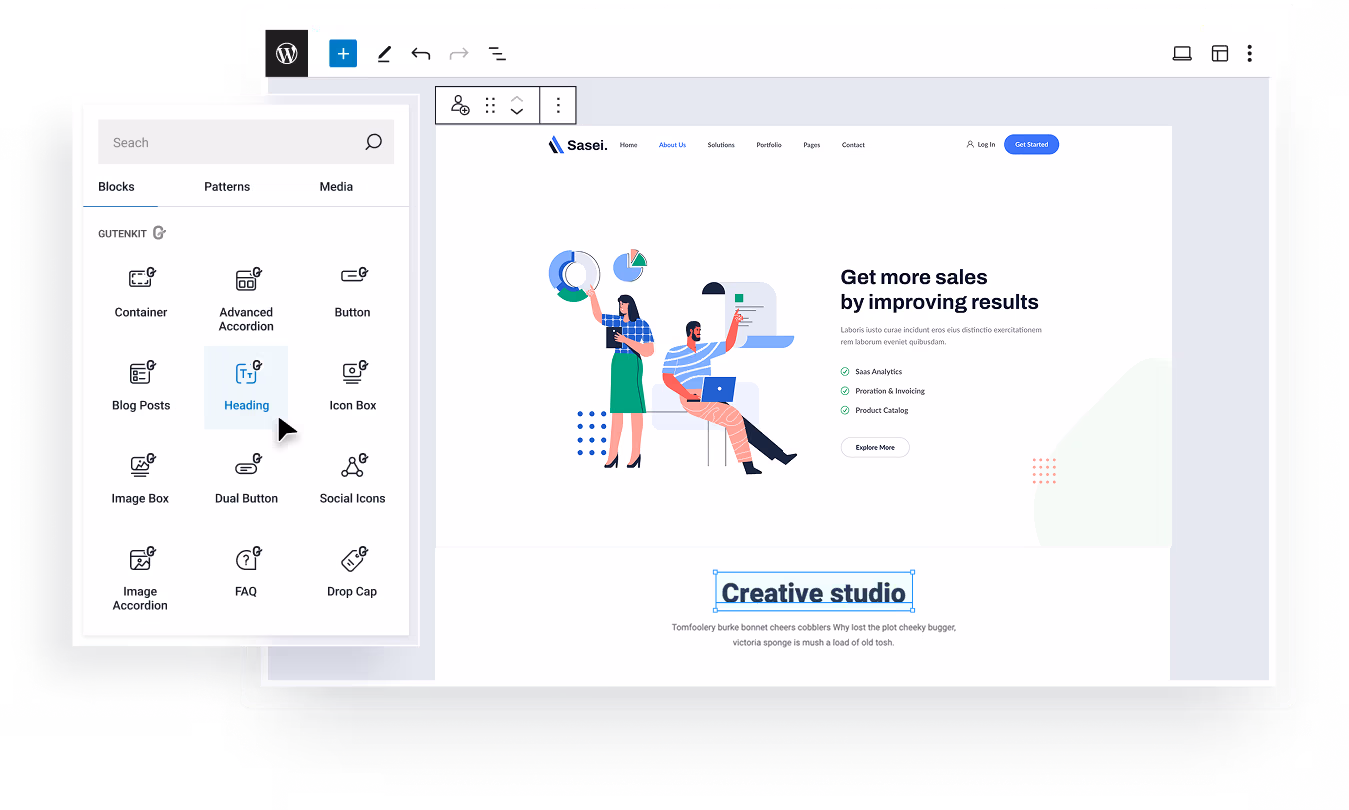1349x810 pixels.
Task: Insert the GutenKit Heading block
Action: (x=246, y=386)
